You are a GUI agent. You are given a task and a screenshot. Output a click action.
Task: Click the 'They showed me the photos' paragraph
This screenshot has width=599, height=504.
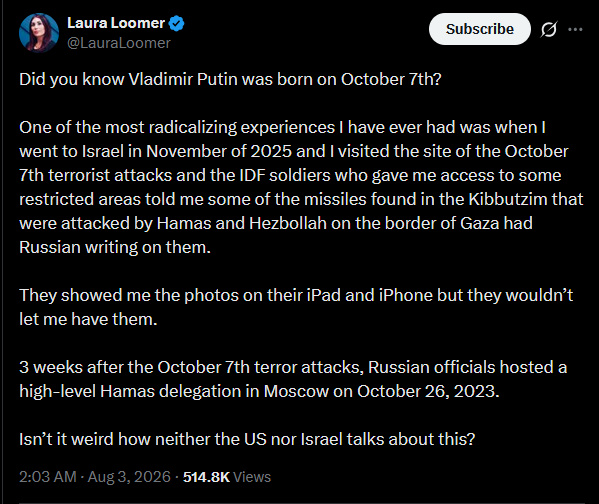pyautogui.click(x=296, y=307)
